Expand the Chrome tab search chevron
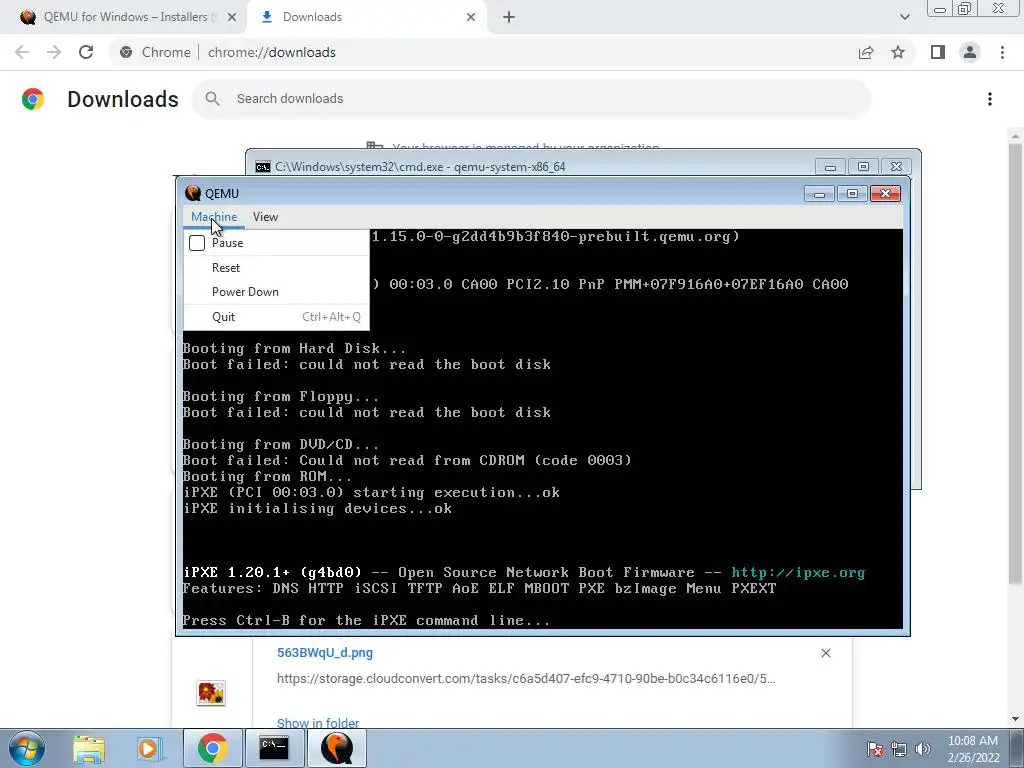Screen dimensions: 1024x768 tap(904, 17)
